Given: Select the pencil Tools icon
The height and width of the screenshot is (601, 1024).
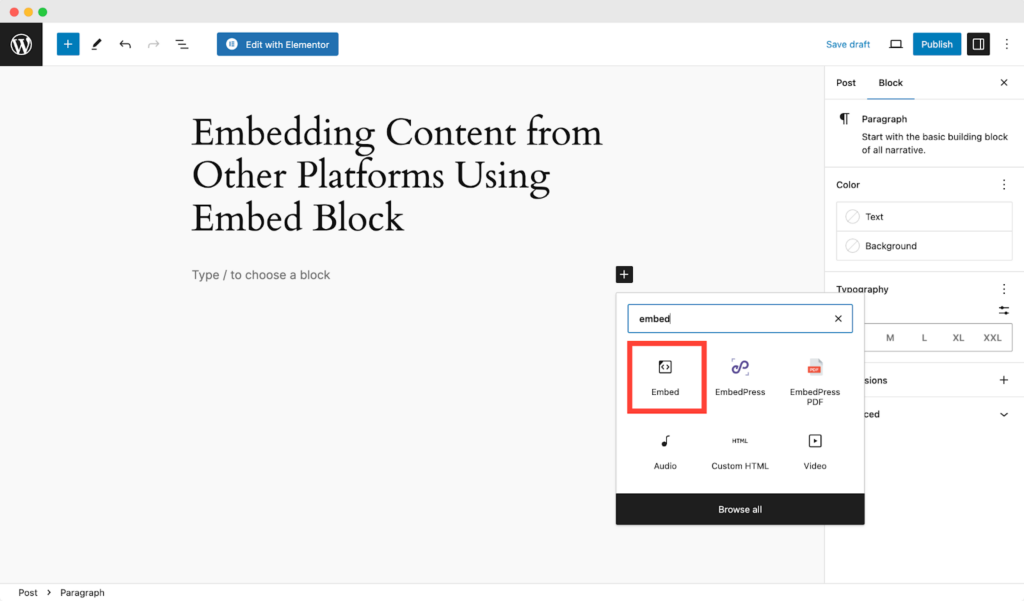Looking at the screenshot, I should [96, 44].
